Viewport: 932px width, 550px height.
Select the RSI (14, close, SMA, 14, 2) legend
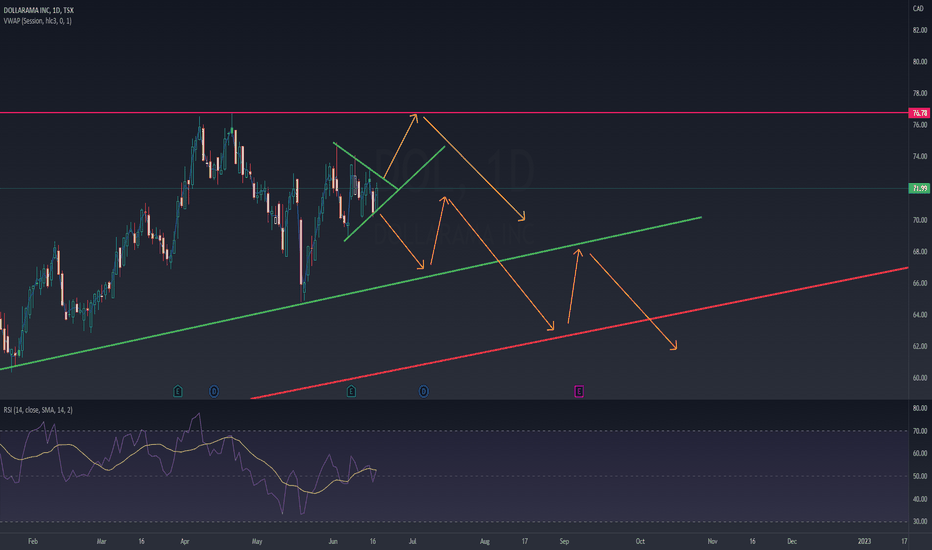point(38,410)
